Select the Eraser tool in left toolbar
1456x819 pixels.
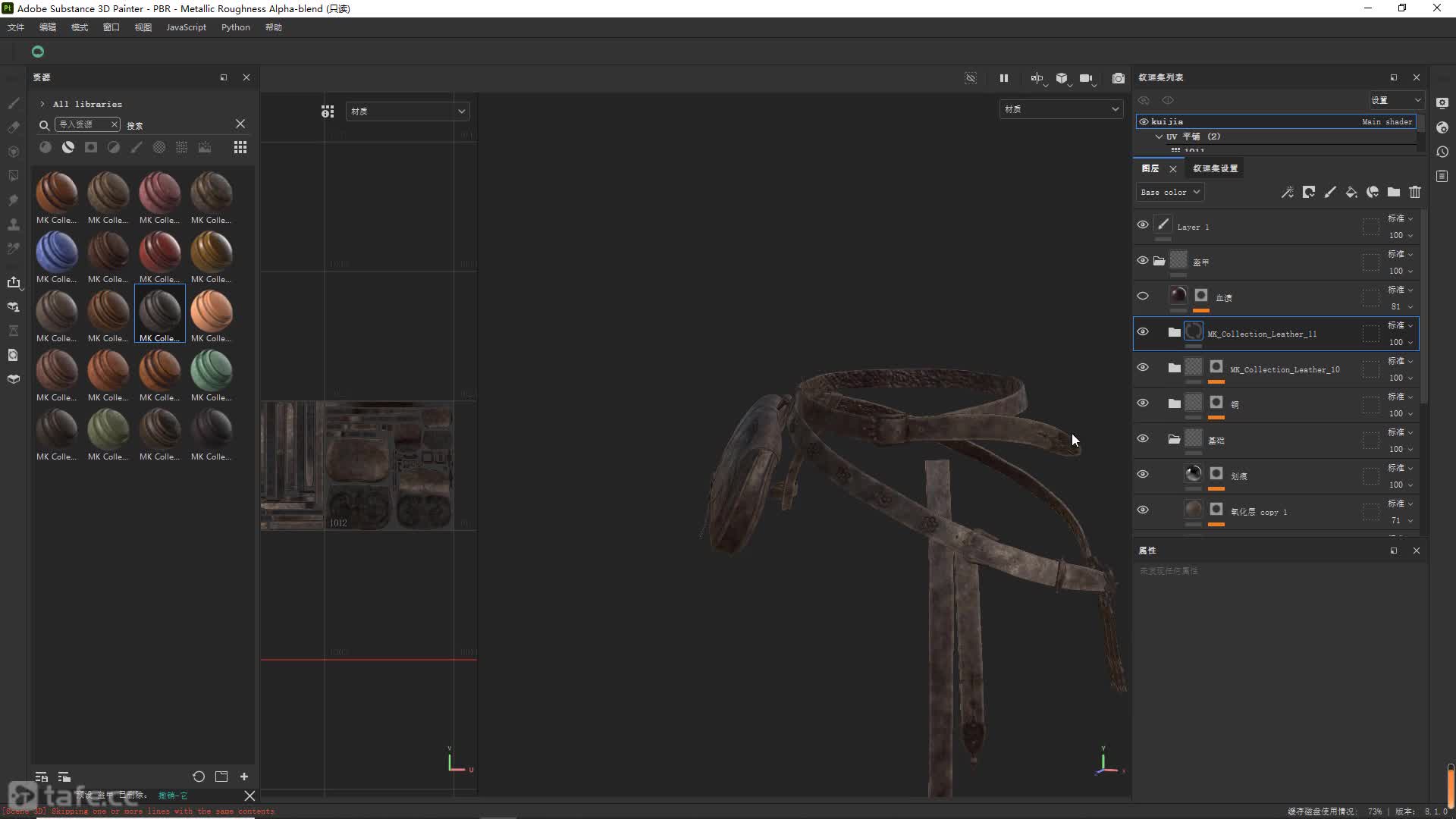coord(14,127)
